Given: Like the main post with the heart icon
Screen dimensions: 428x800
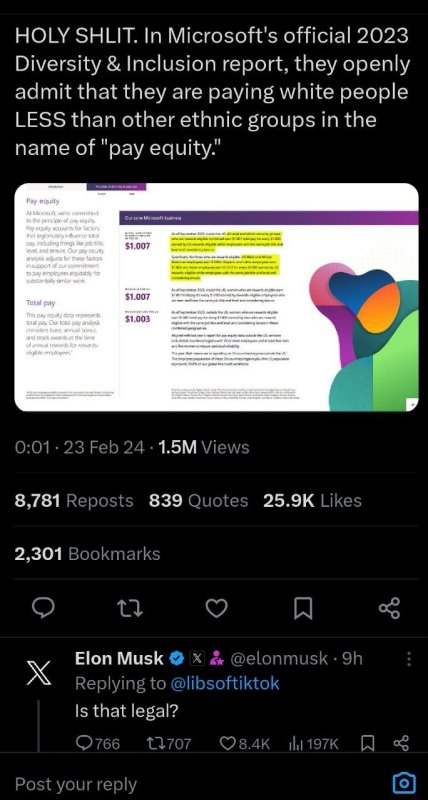Looking at the screenshot, I should click(216, 609).
